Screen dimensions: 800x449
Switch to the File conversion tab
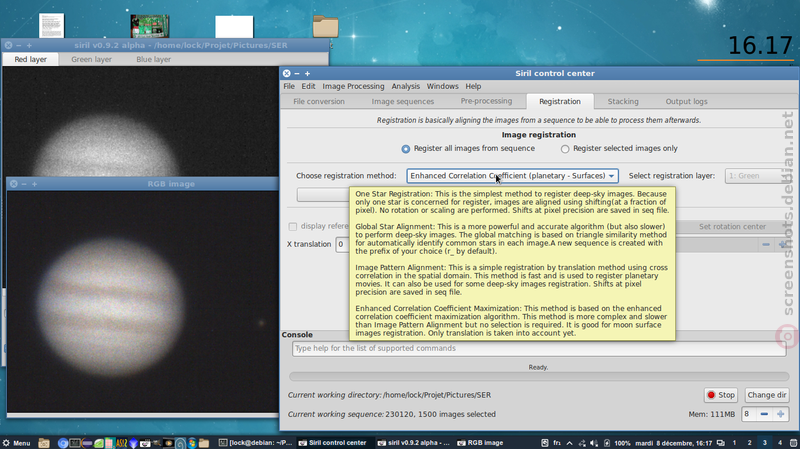click(x=319, y=102)
